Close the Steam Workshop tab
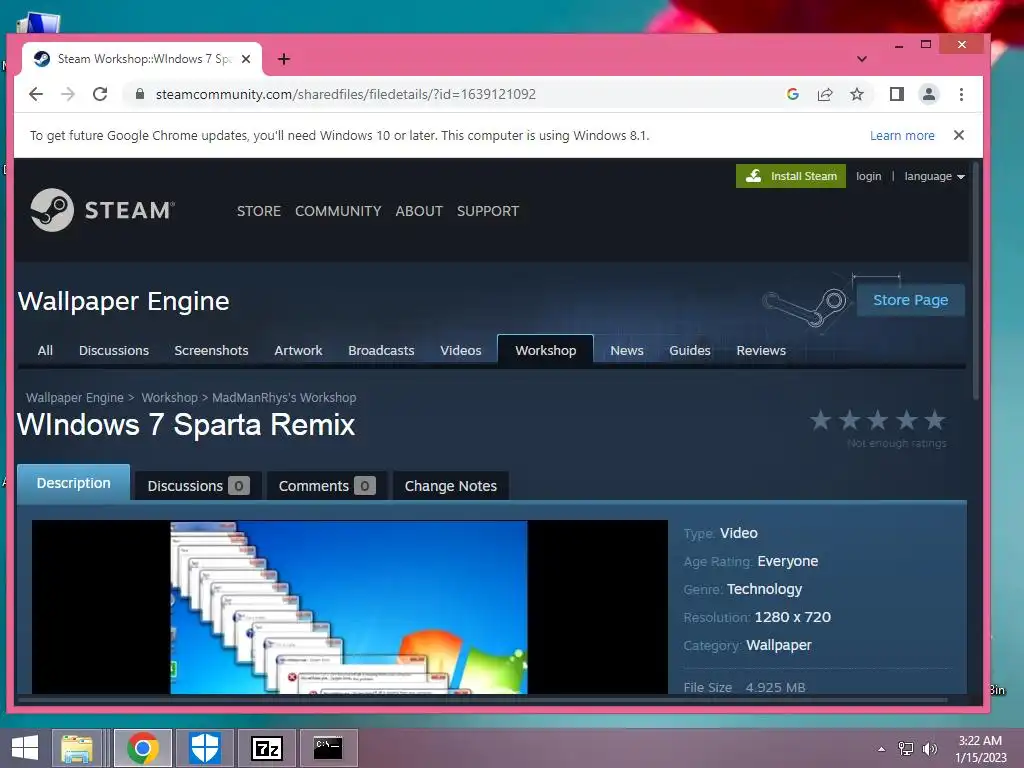 246,59
